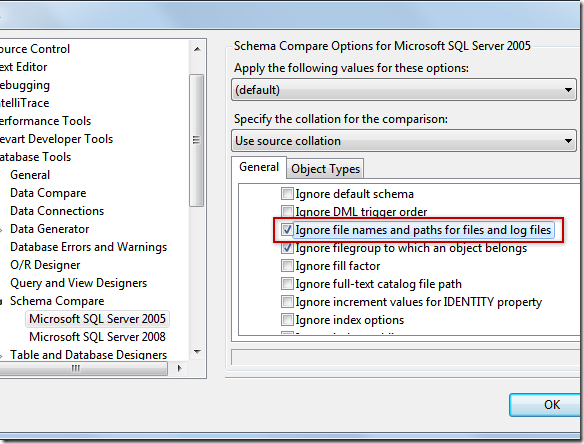
Task: Select the General tab
Action: click(259, 167)
